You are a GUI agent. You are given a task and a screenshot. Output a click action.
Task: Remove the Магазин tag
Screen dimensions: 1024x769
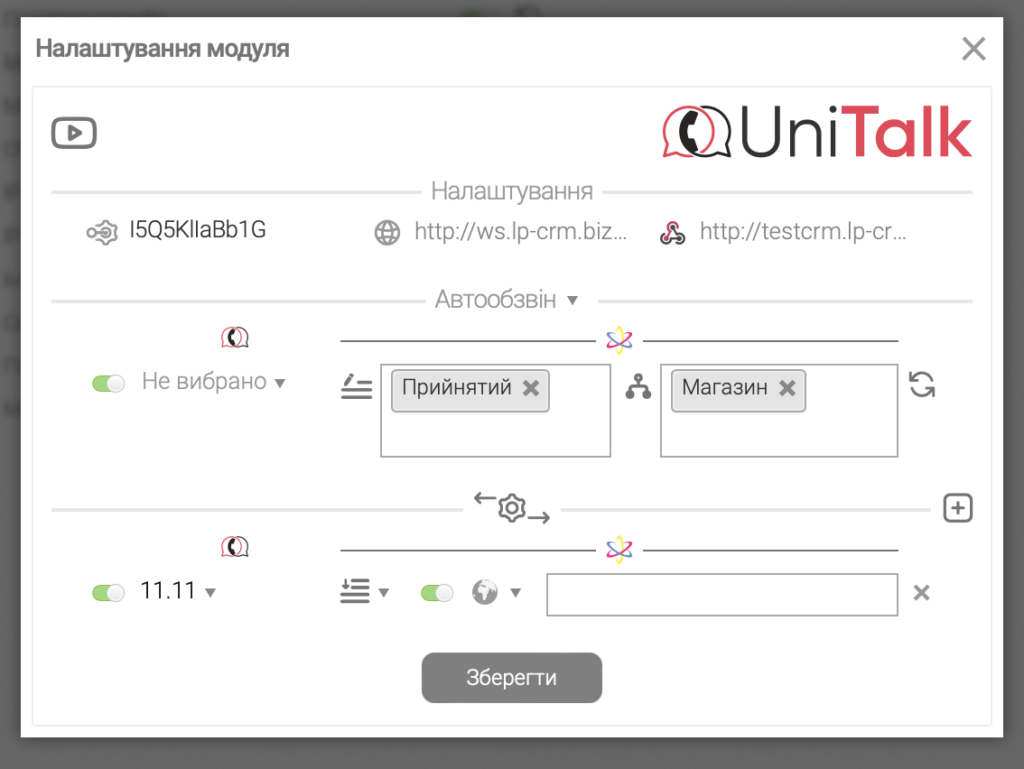point(788,388)
